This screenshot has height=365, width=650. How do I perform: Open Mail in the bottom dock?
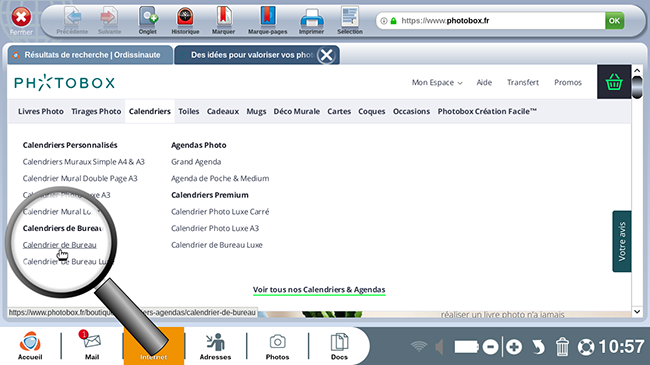click(92, 346)
